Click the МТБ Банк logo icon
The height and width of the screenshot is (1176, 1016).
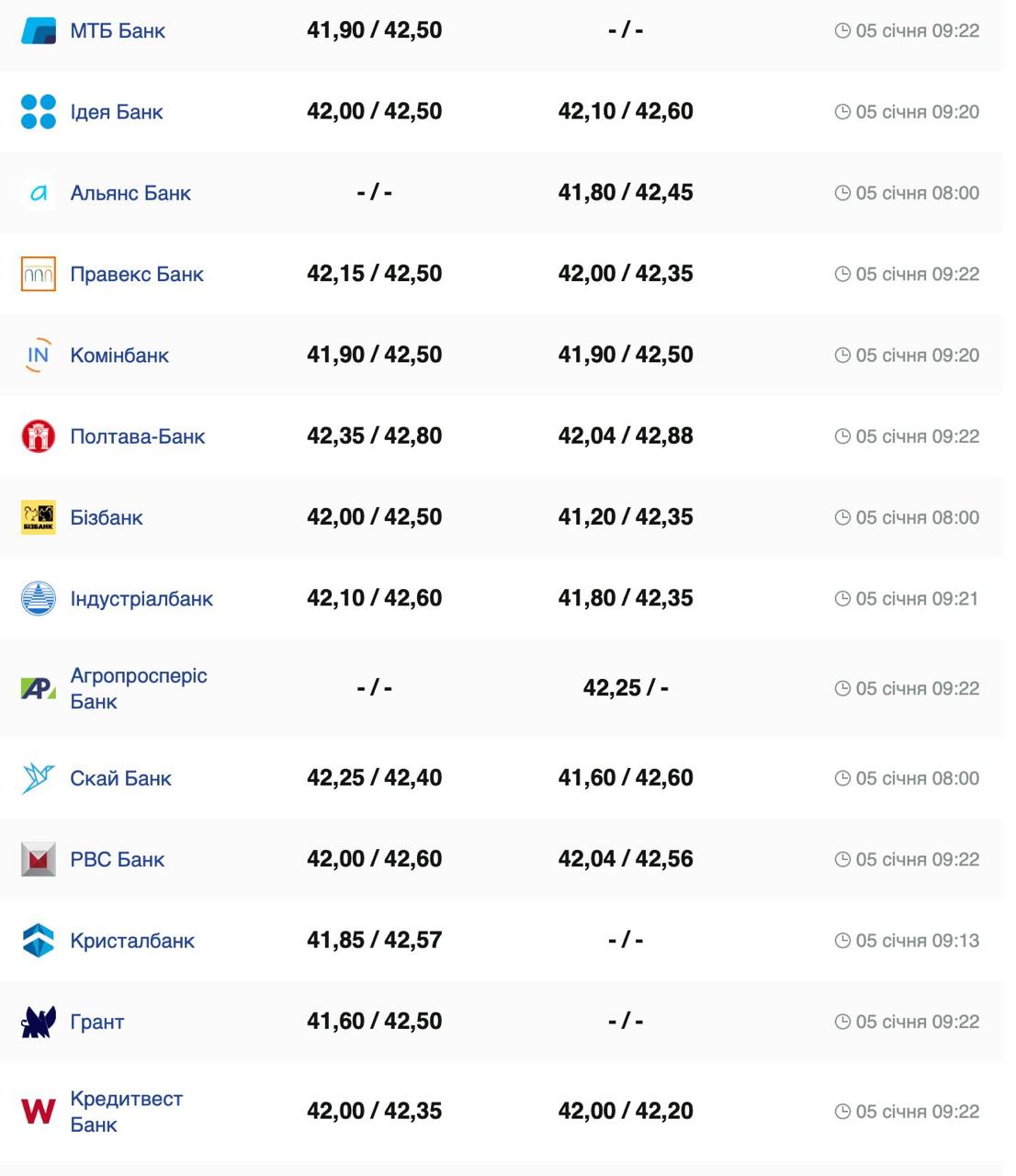click(39, 31)
